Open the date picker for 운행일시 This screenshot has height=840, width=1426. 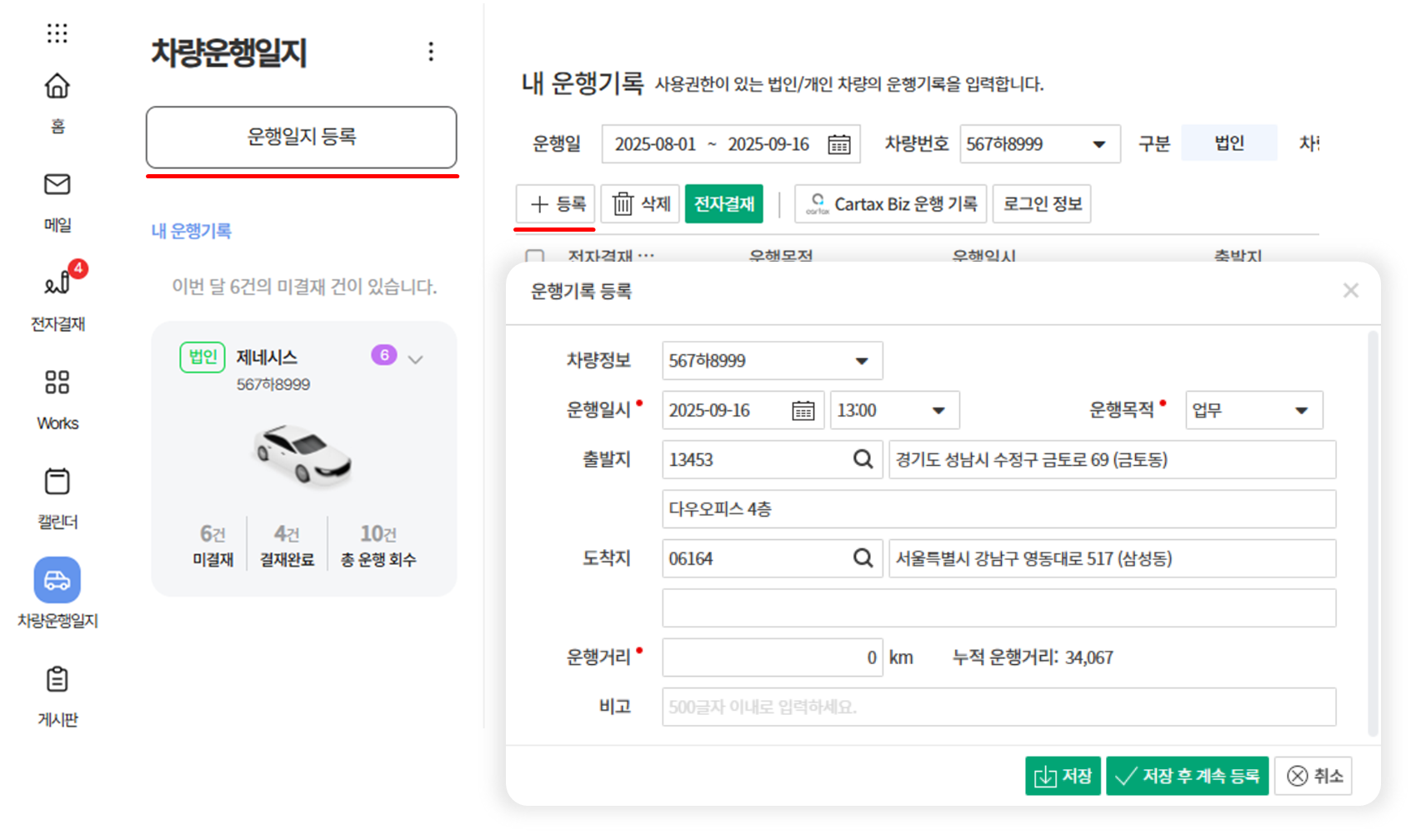pyautogui.click(x=803, y=410)
